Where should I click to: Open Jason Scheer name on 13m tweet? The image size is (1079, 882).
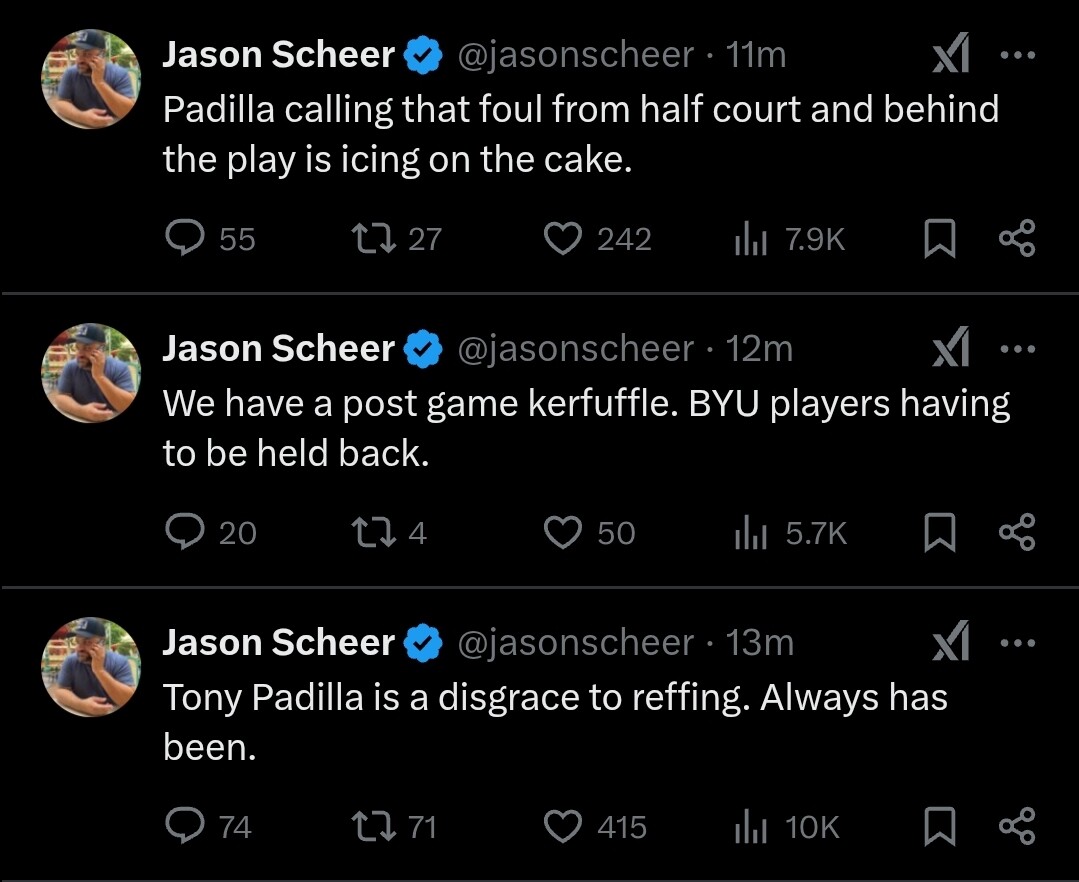pyautogui.click(x=279, y=643)
